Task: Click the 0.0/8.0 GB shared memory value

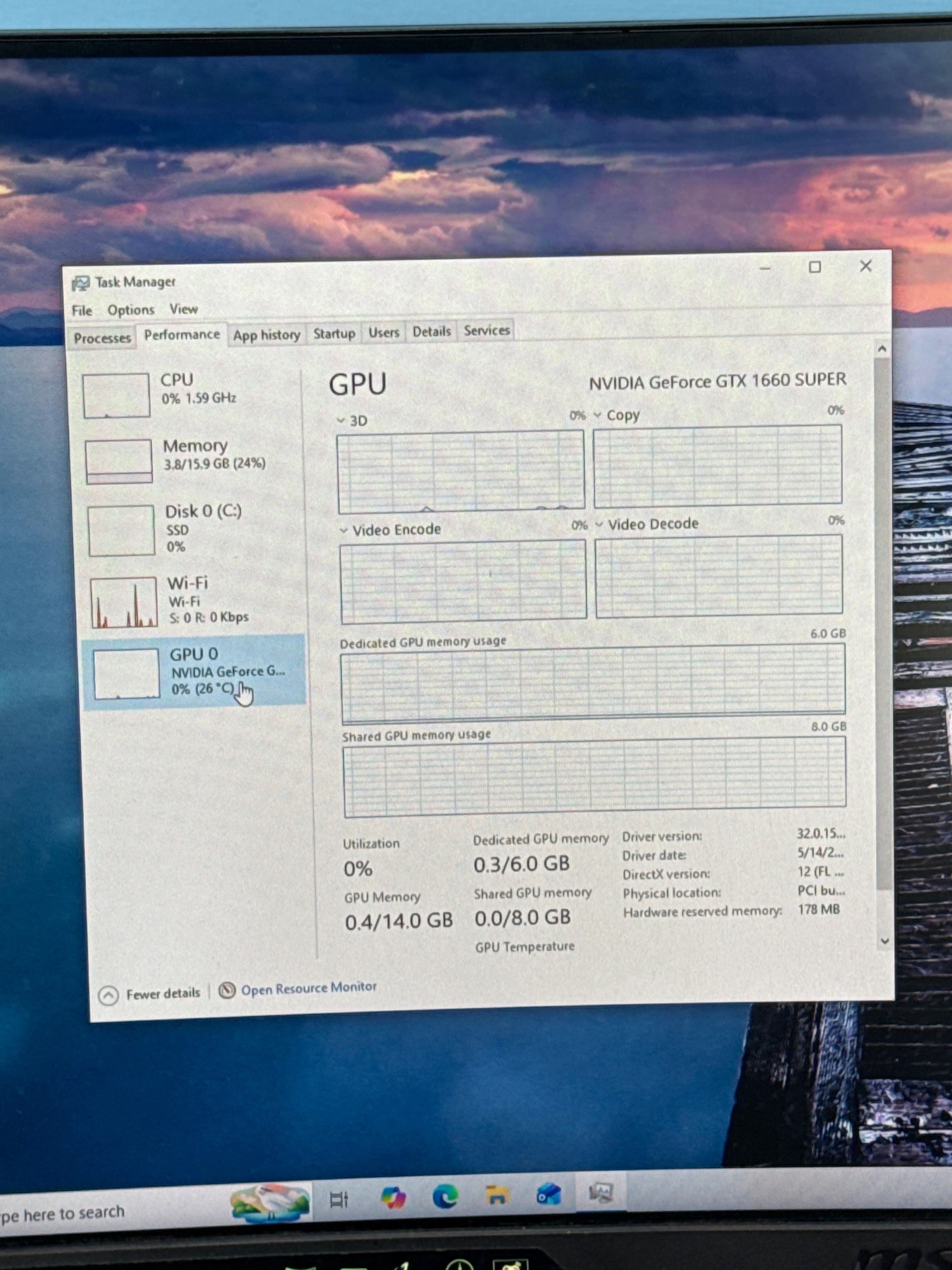Action: coord(523,918)
